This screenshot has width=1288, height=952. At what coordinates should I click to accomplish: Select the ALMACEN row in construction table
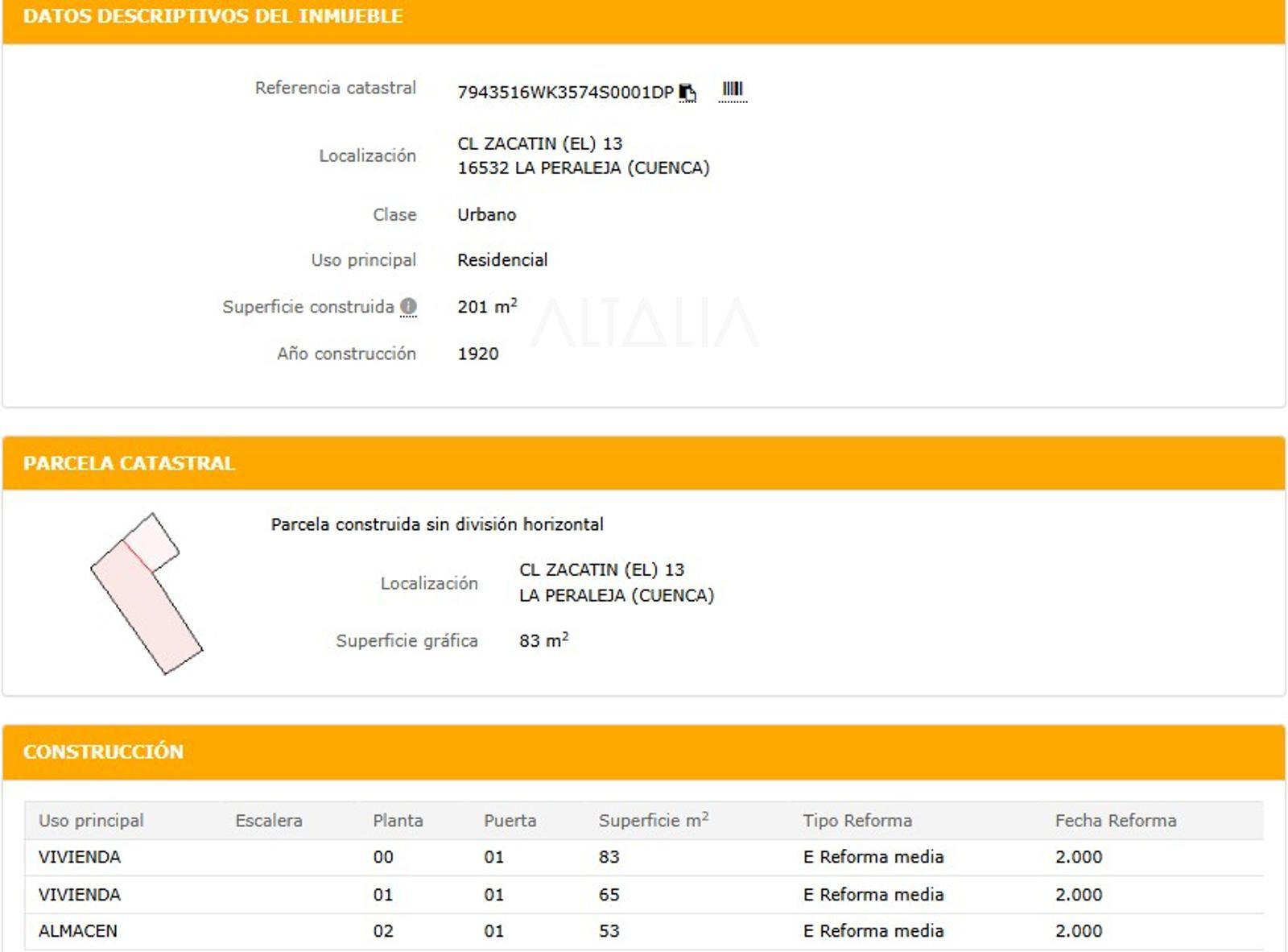(643, 931)
